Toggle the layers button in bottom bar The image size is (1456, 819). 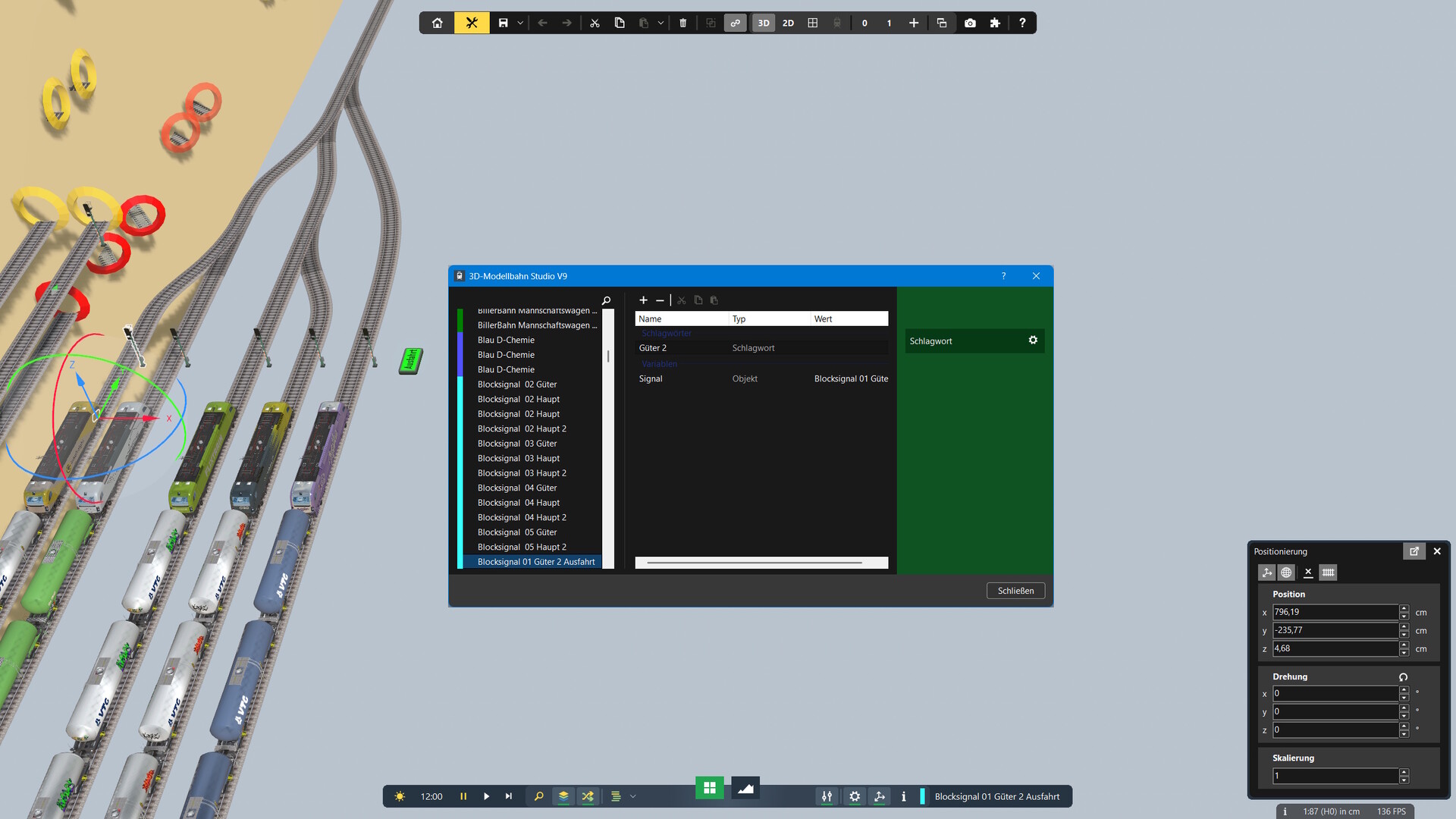[563, 796]
